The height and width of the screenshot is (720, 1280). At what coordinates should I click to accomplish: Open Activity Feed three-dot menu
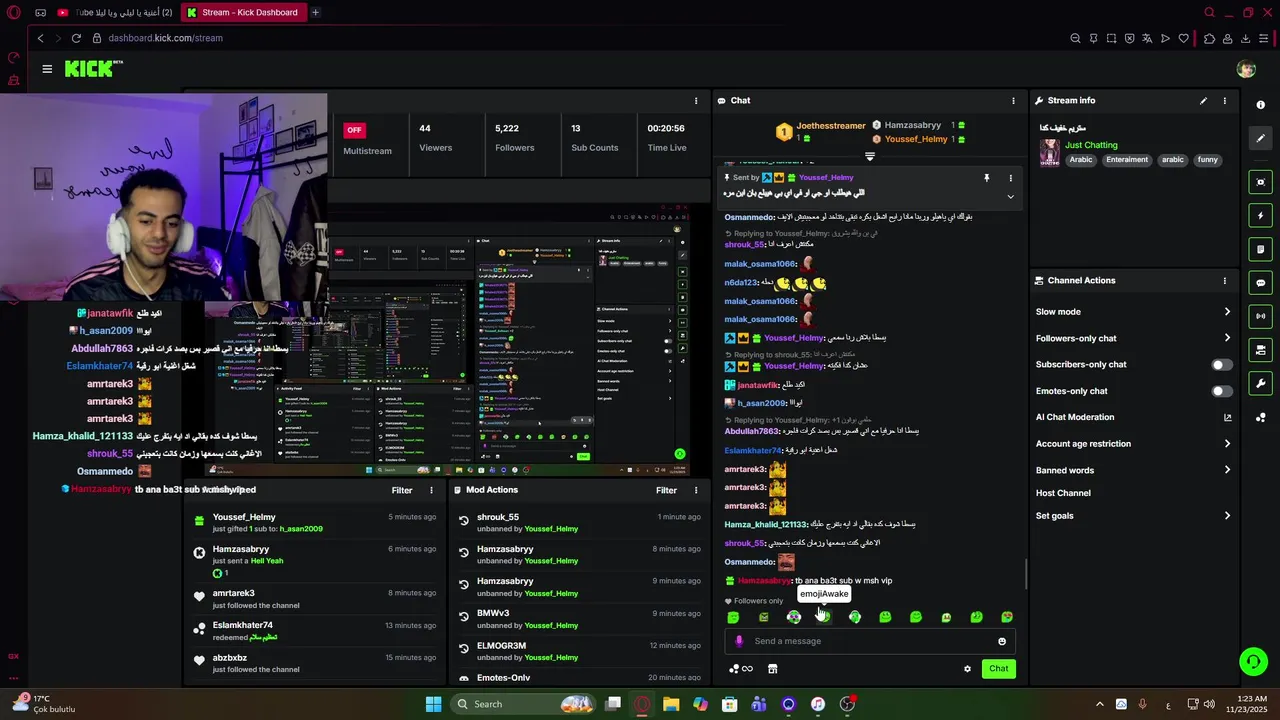click(x=431, y=490)
